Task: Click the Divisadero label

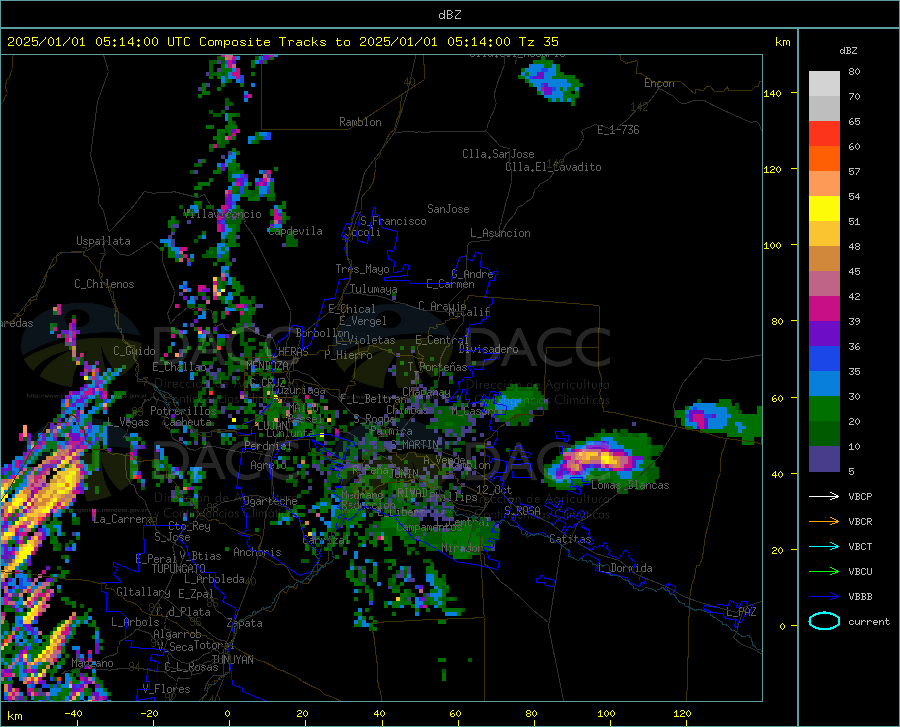Action: coord(488,349)
